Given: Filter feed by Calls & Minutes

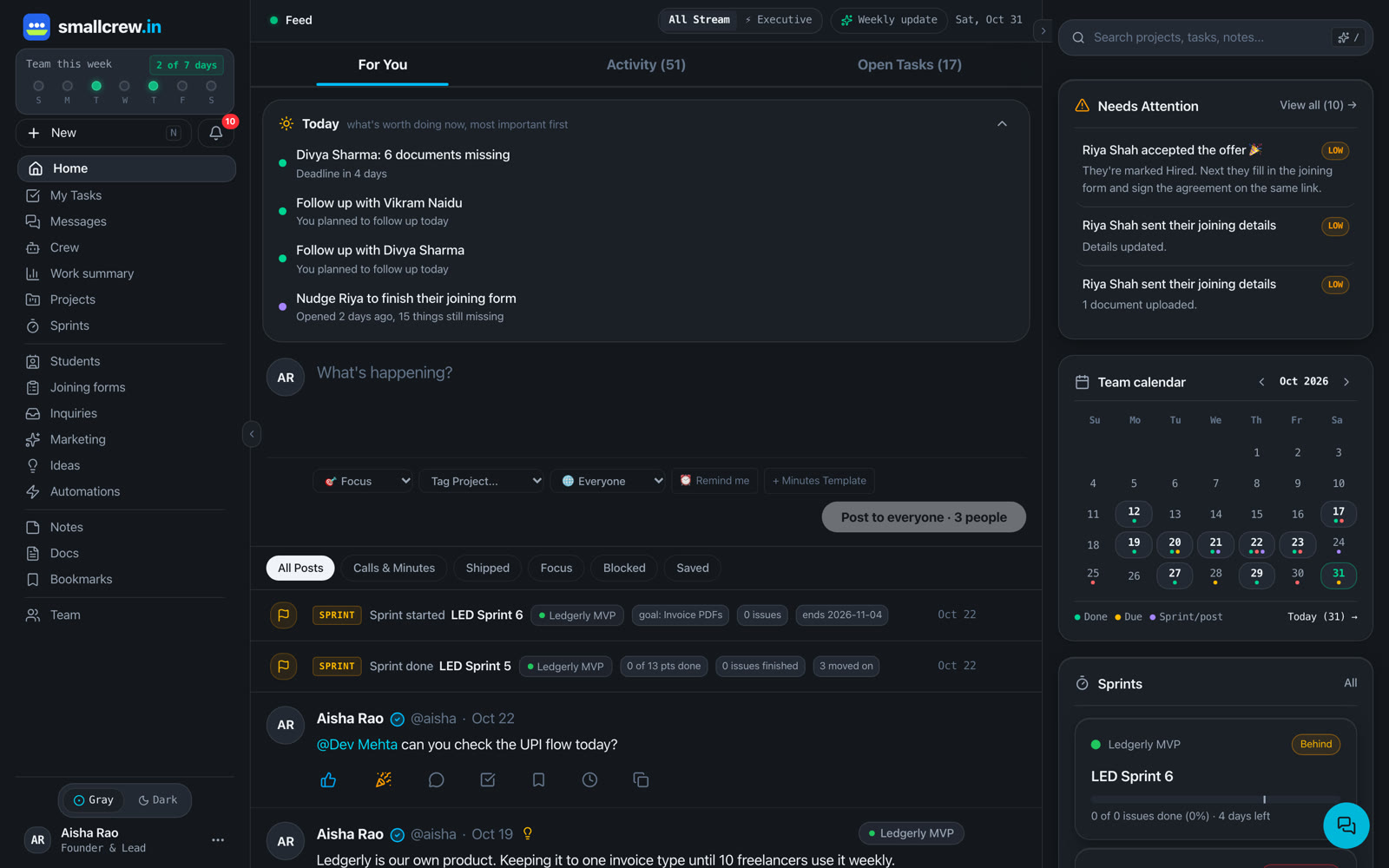Looking at the screenshot, I should tap(394, 569).
